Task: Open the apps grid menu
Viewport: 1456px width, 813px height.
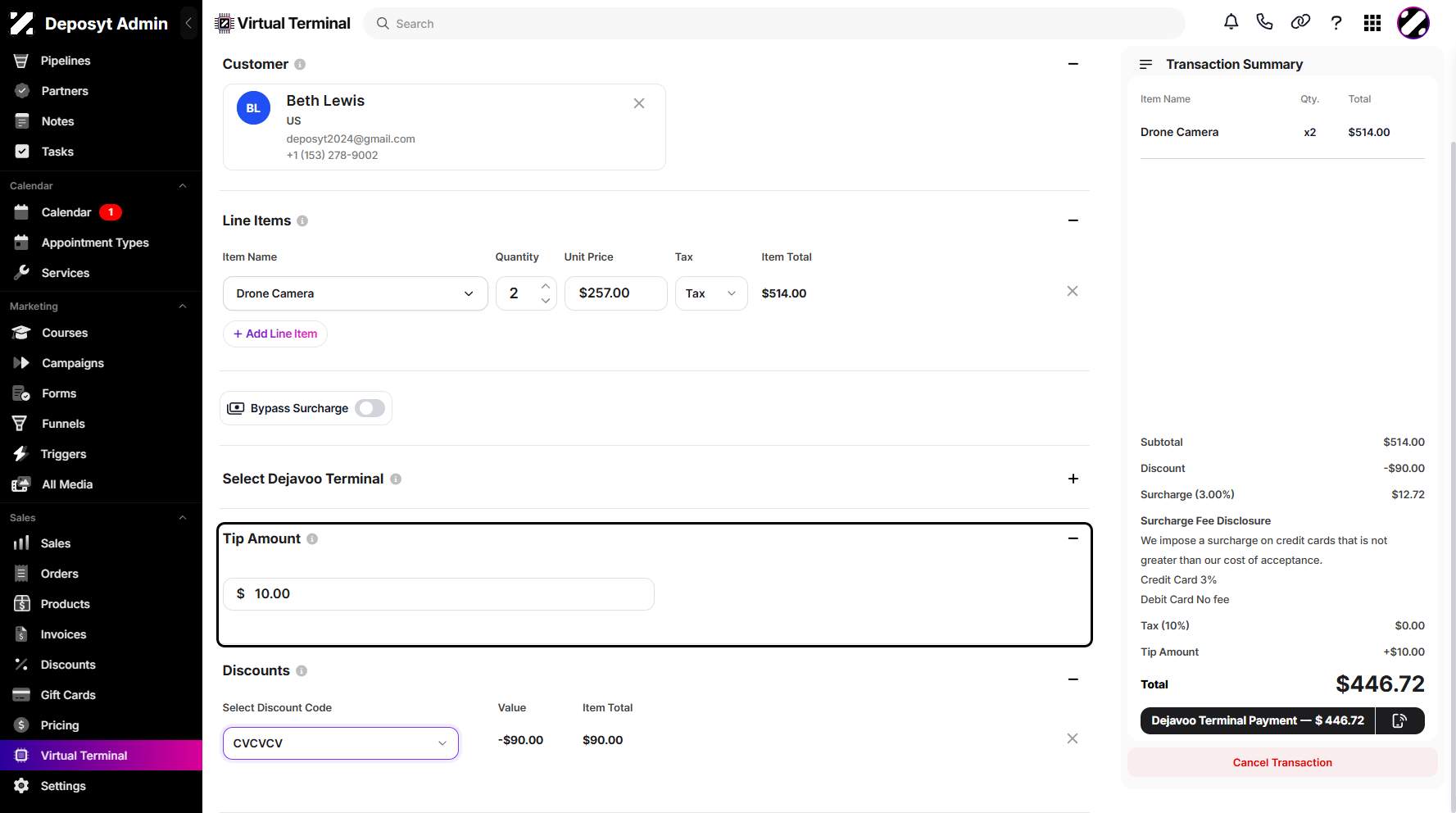Action: [1372, 23]
